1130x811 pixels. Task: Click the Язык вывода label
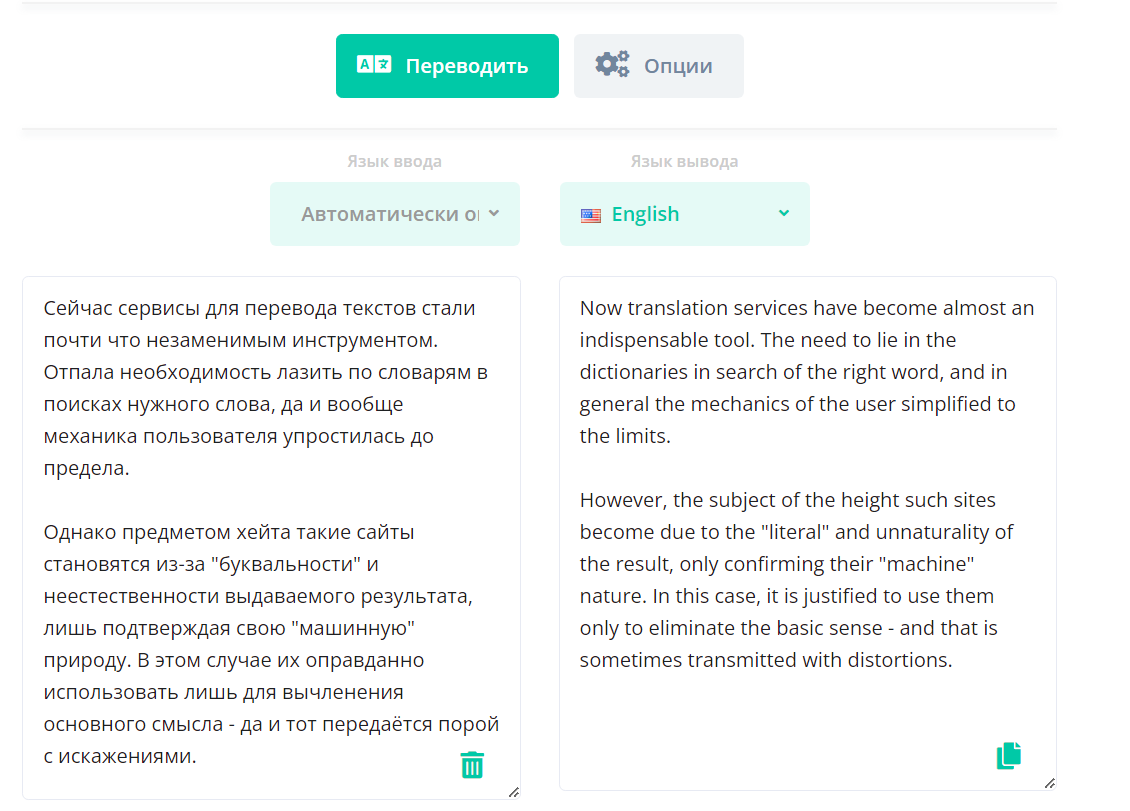pyautogui.click(x=684, y=161)
